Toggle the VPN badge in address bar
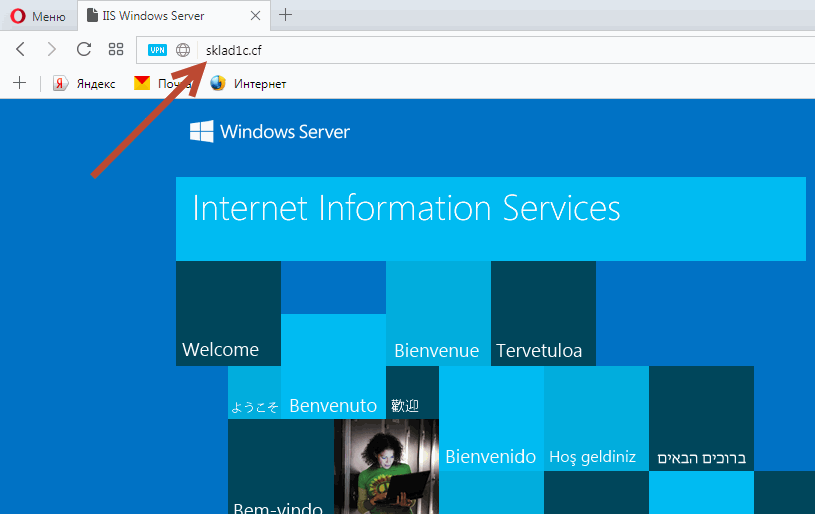This screenshot has height=514, width=815. click(x=157, y=50)
